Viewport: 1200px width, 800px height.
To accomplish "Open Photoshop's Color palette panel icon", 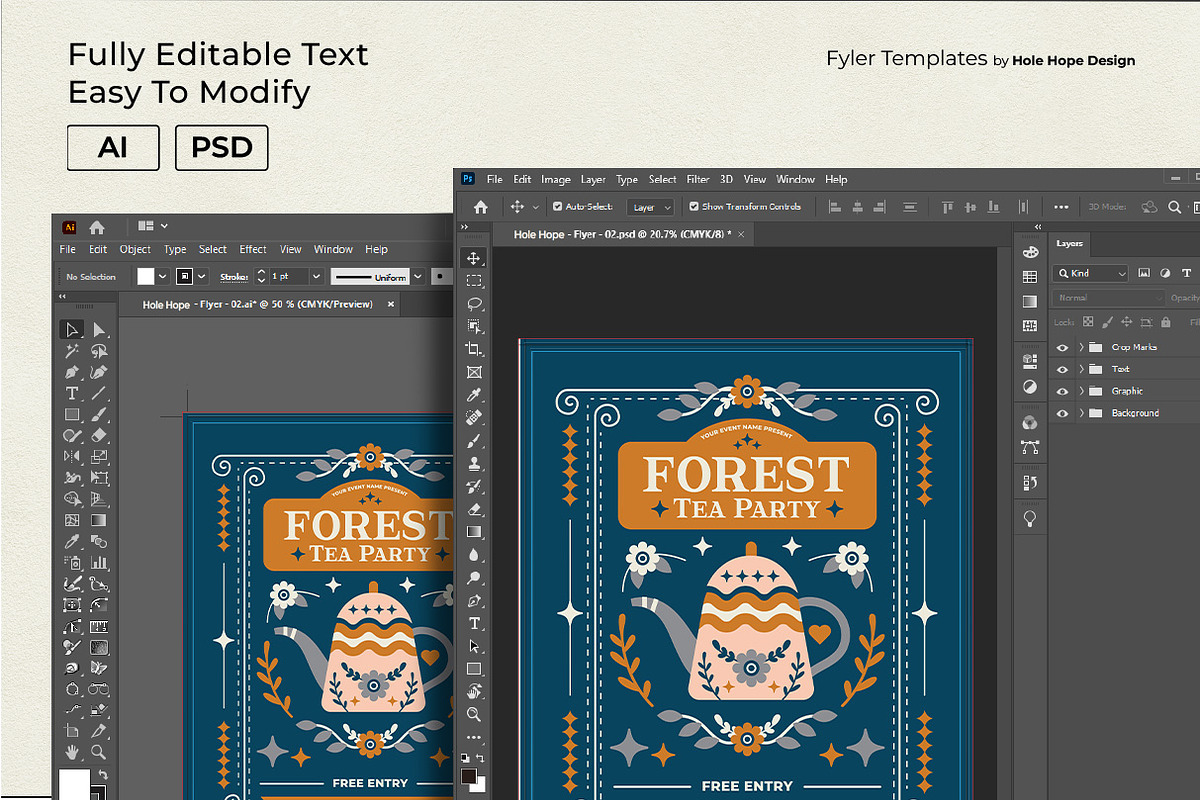I will tap(1030, 252).
